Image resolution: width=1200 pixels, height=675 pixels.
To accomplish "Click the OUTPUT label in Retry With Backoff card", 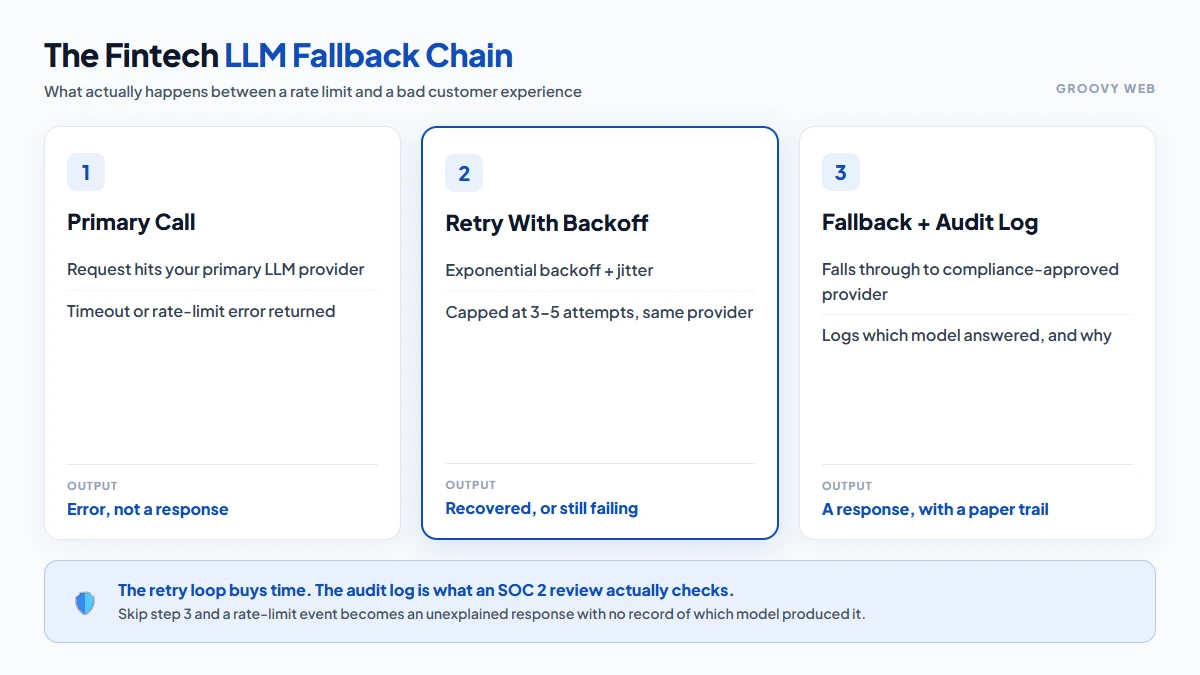I will 470,485.
